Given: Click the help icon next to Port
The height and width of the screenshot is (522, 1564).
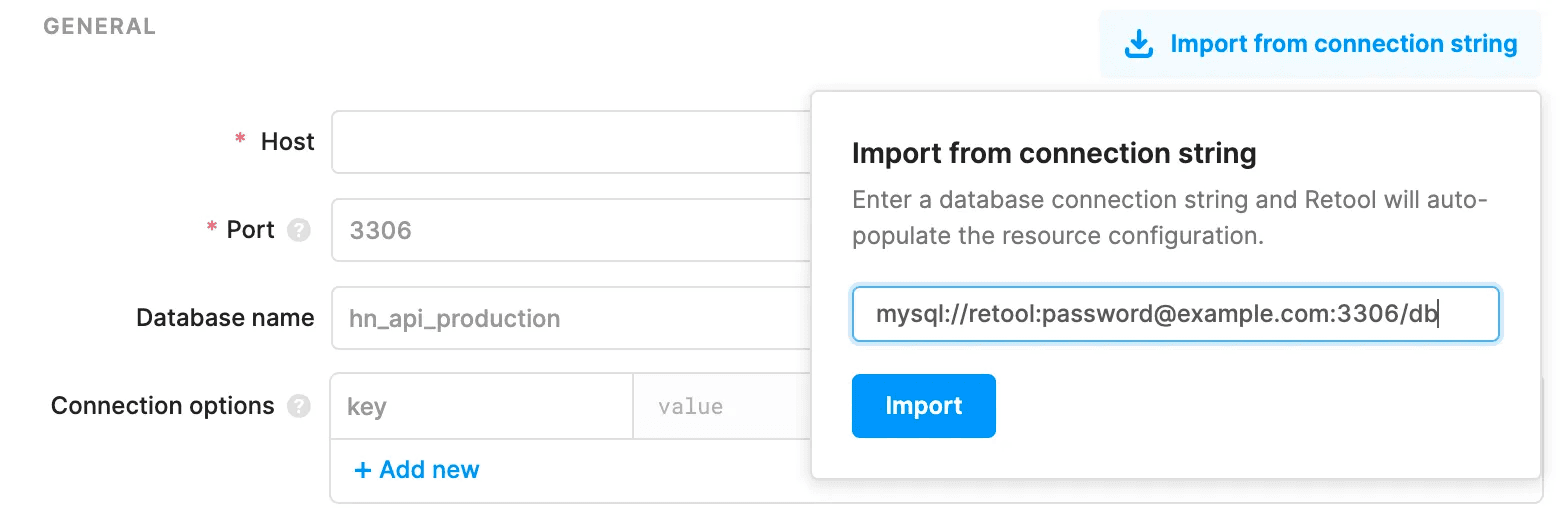Looking at the screenshot, I should tap(298, 230).
